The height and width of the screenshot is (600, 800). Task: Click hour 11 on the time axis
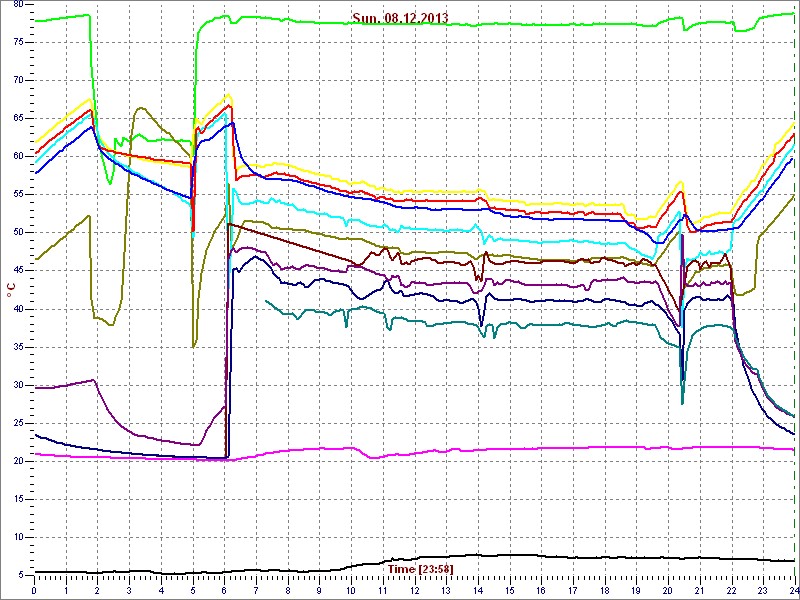click(x=383, y=589)
